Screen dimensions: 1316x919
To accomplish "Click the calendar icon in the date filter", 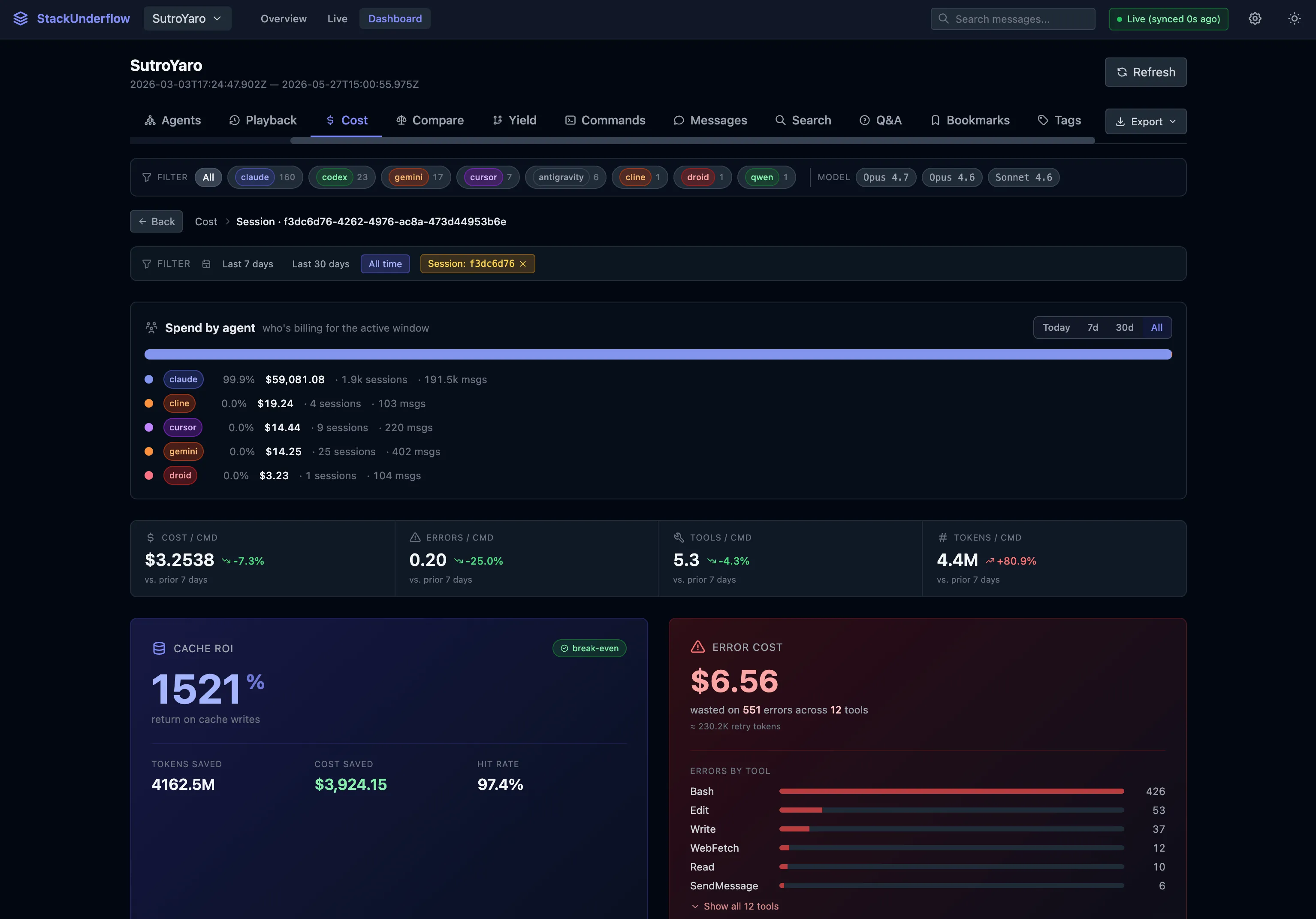I will [x=206, y=264].
